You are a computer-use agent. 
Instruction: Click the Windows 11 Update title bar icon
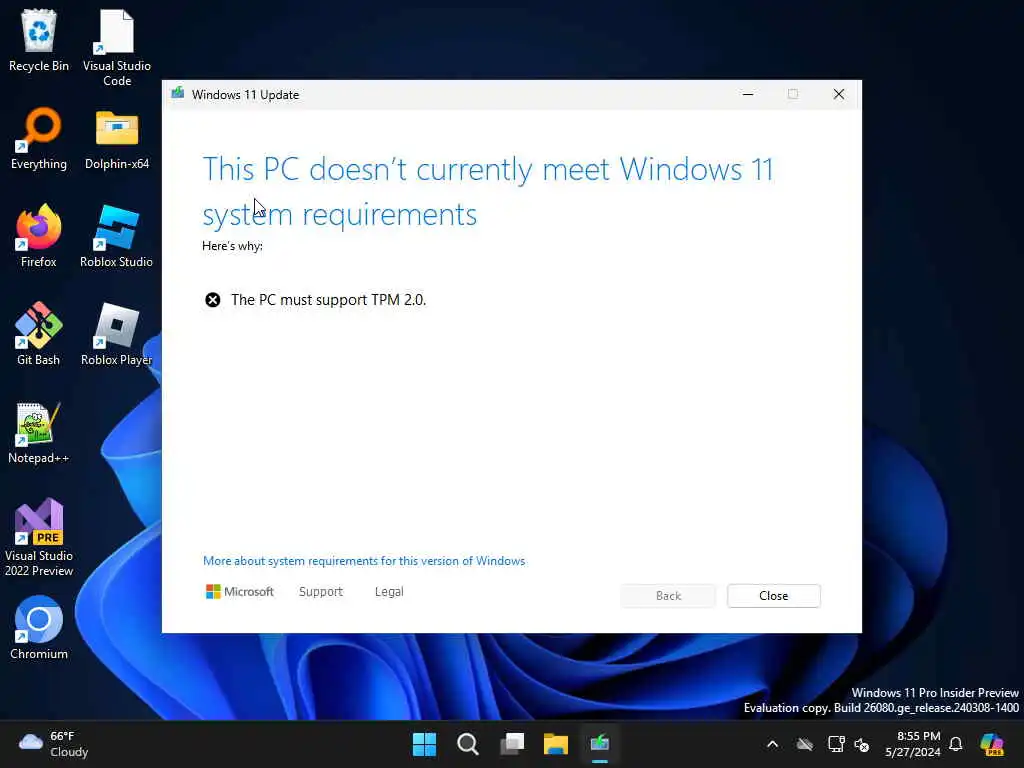coord(178,93)
